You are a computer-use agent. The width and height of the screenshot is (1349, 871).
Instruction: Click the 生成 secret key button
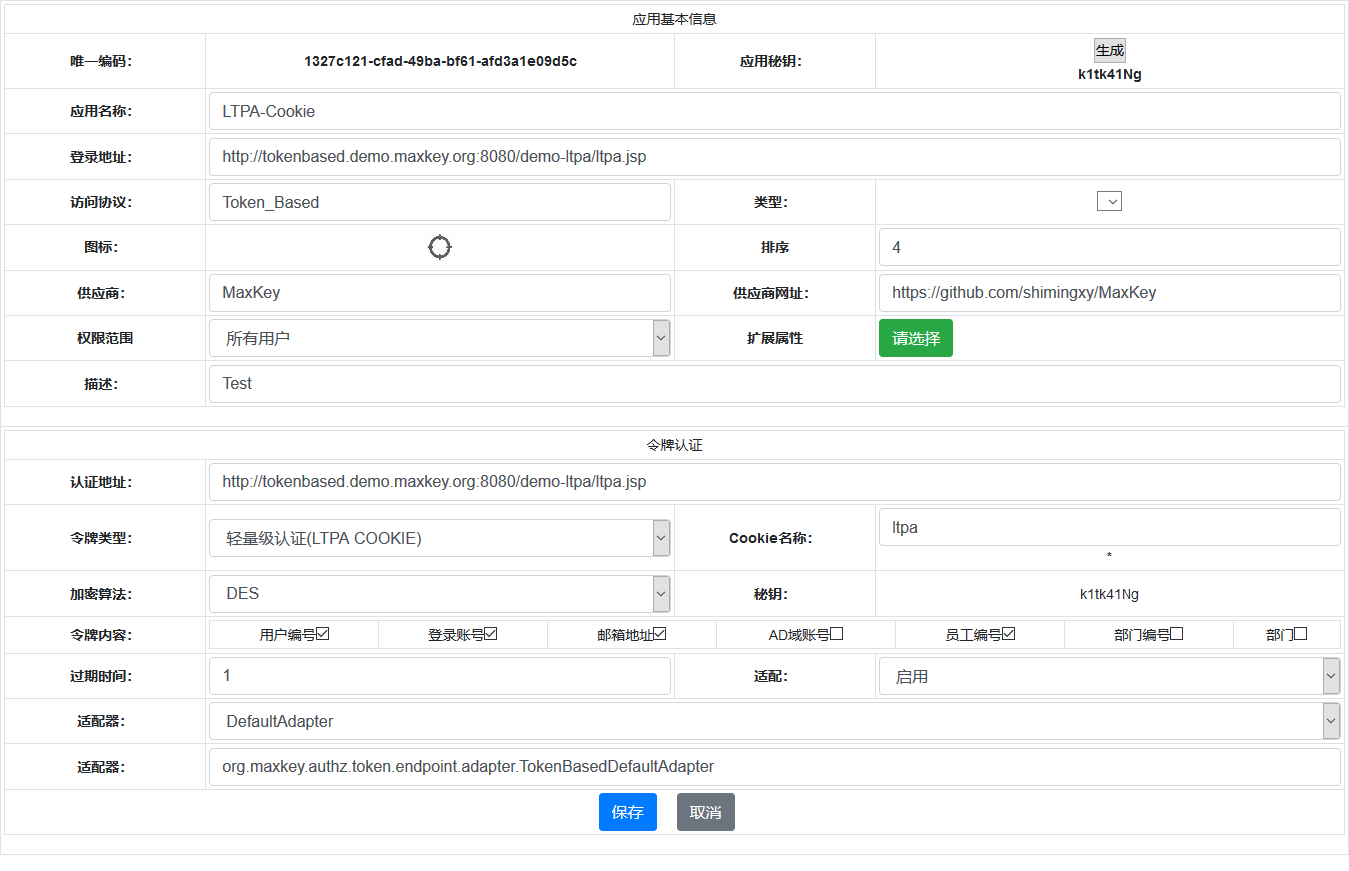pos(1109,51)
